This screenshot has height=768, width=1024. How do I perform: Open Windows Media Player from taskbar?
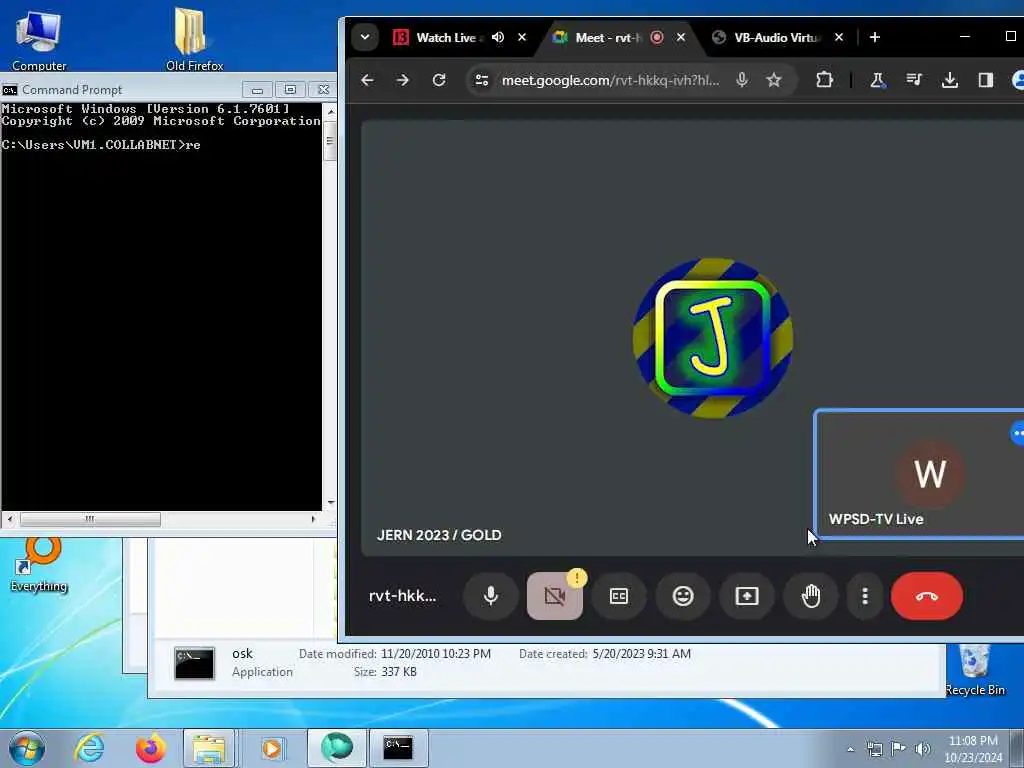point(271,748)
